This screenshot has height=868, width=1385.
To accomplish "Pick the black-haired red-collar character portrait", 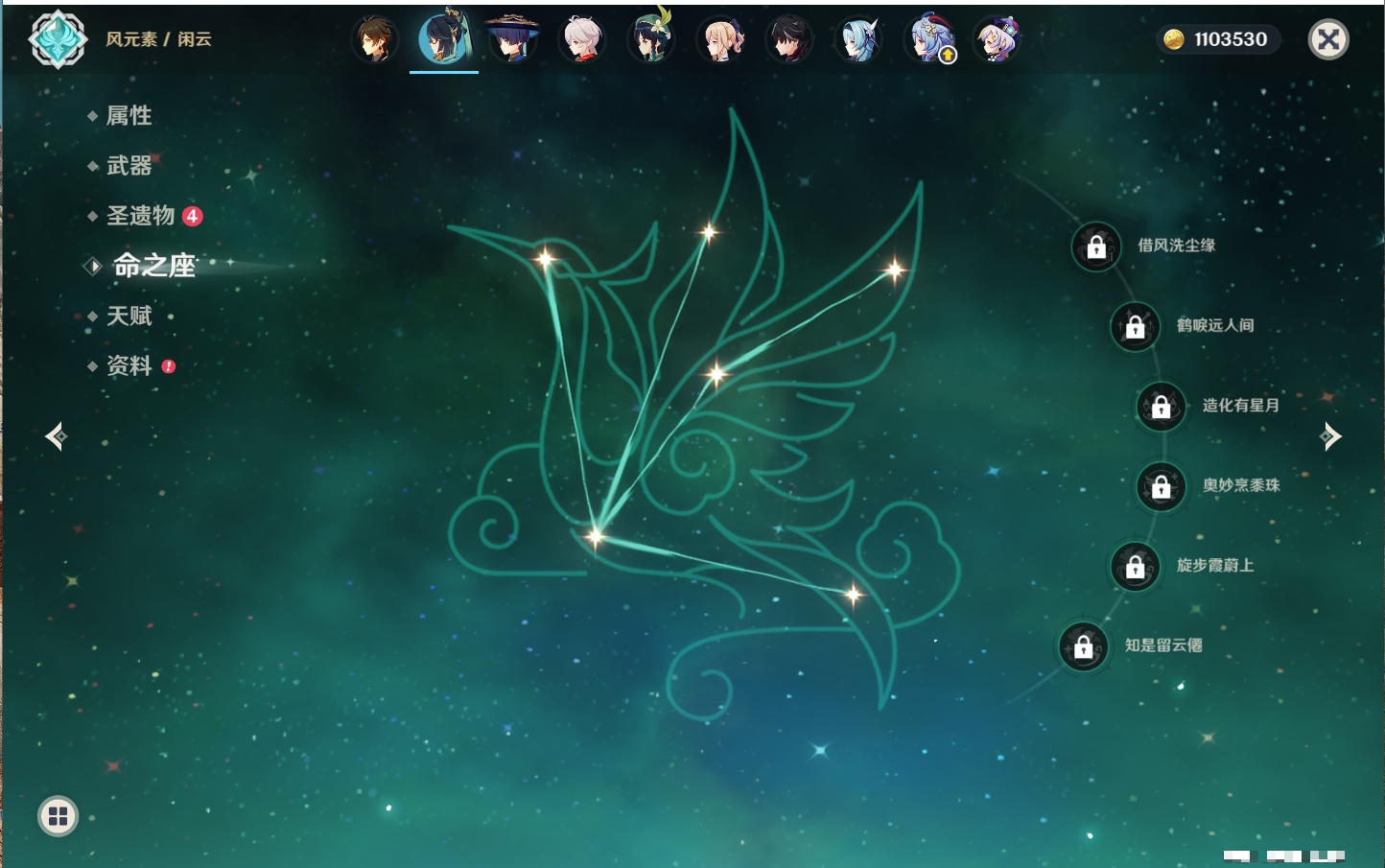I will (789, 40).
